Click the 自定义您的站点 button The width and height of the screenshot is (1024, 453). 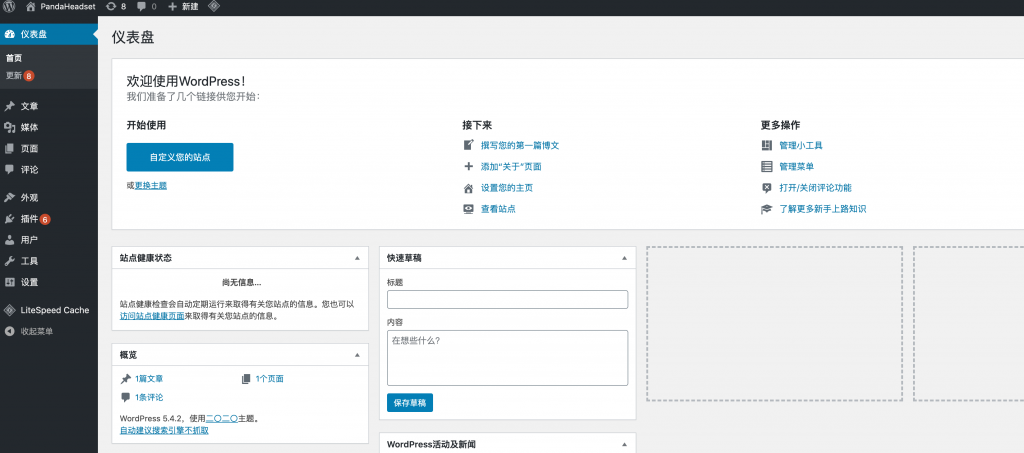click(179, 157)
